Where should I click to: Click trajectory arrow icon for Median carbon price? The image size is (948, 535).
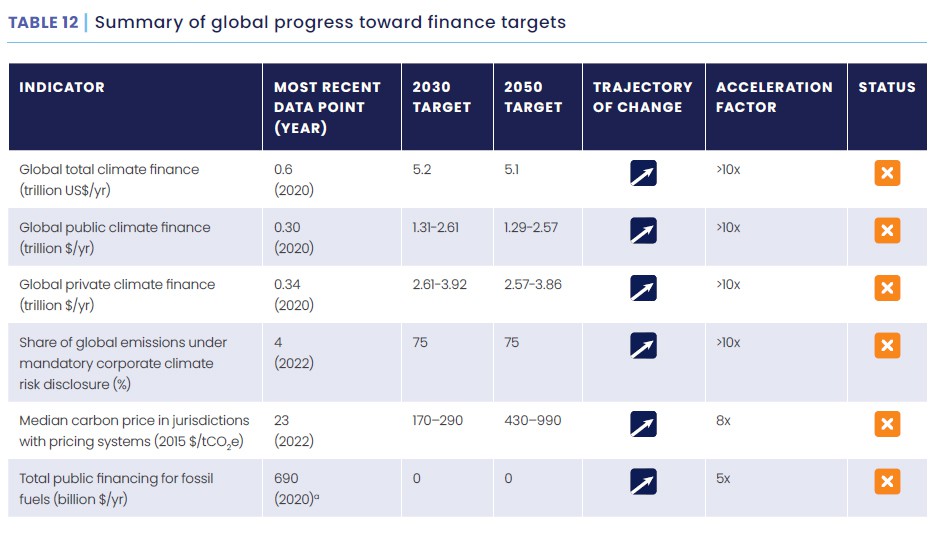pyautogui.click(x=643, y=424)
